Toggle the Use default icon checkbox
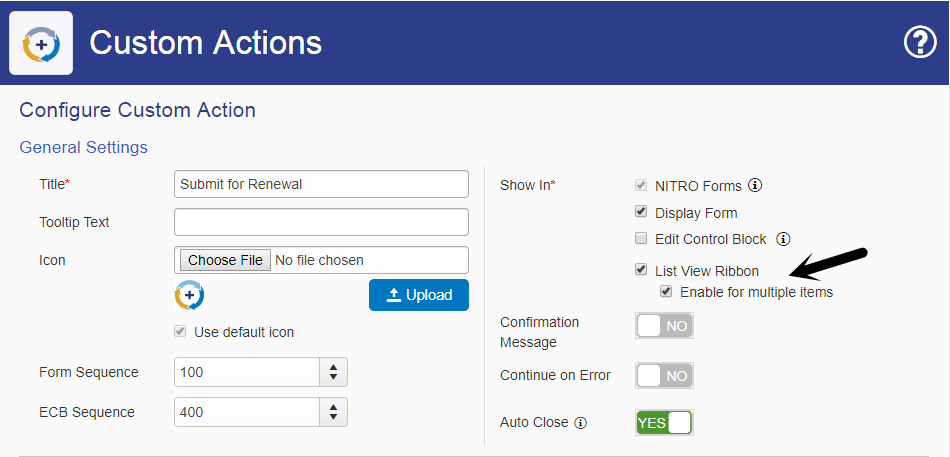This screenshot has height=457, width=950. point(180,332)
